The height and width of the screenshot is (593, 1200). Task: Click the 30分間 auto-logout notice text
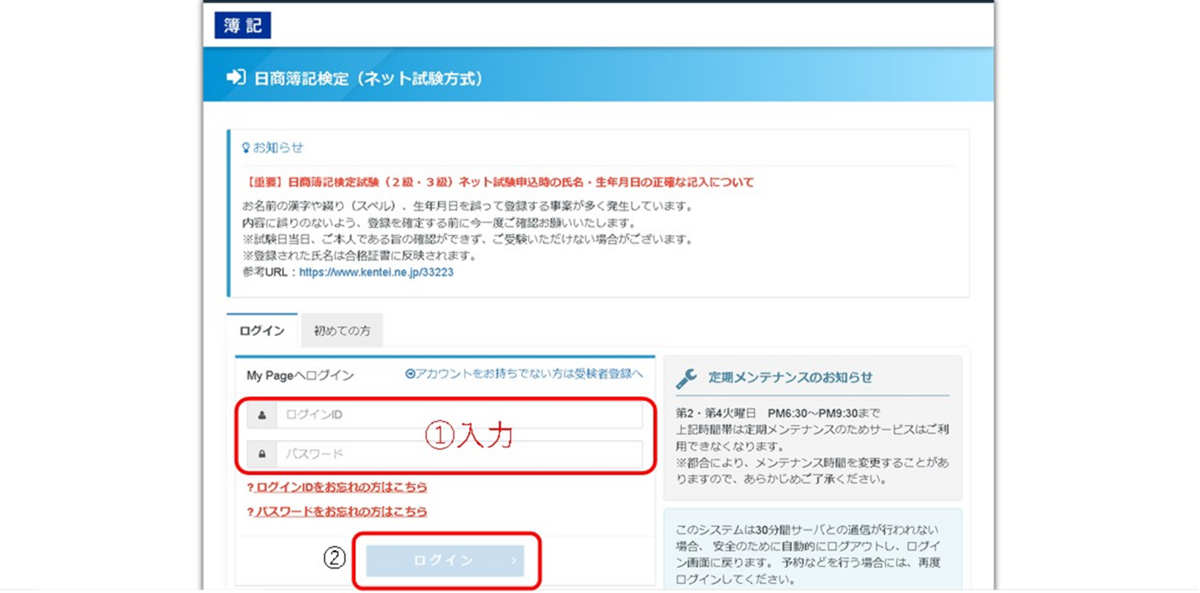(811, 553)
